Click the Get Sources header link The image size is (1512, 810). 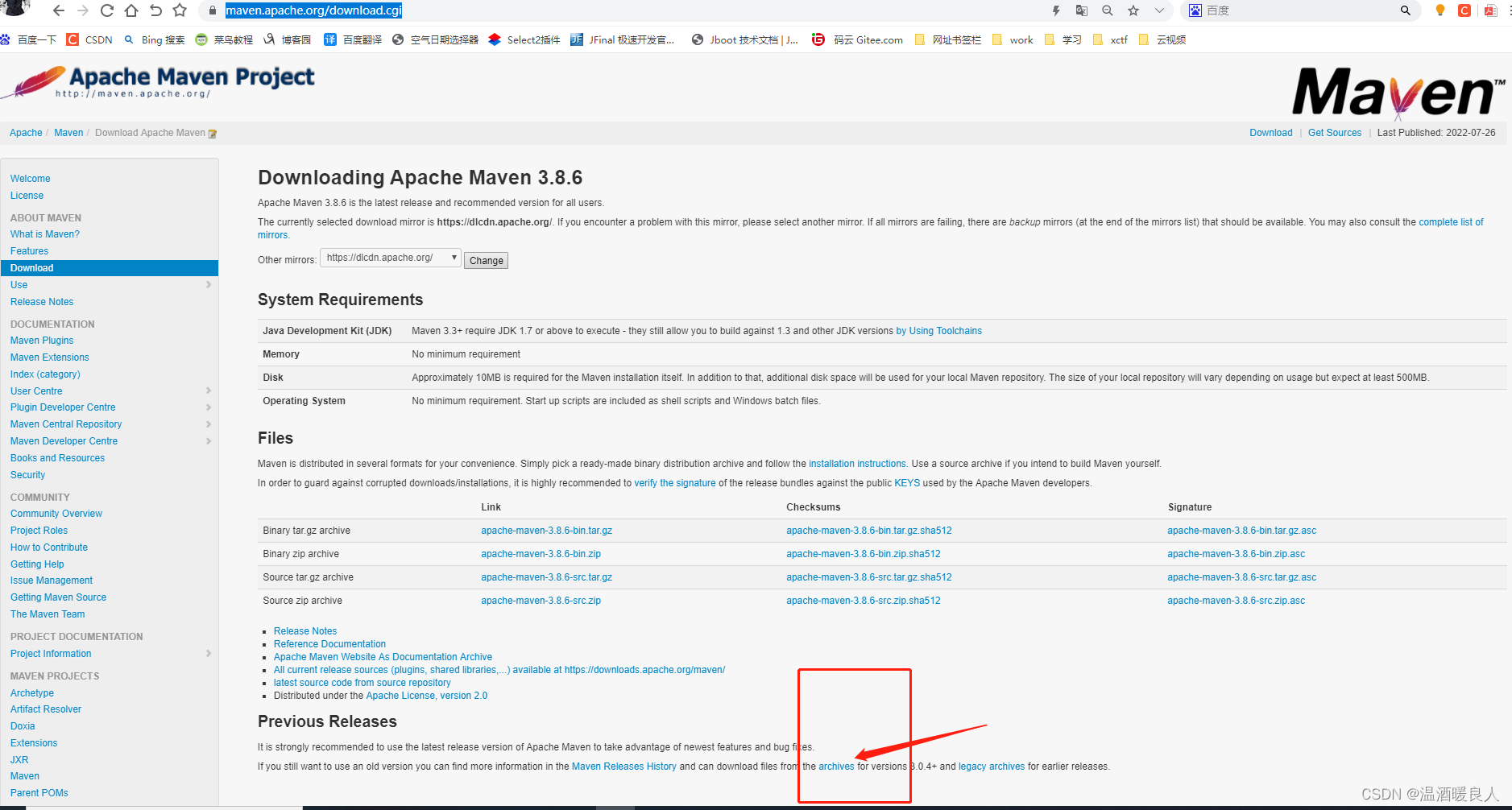(1335, 133)
